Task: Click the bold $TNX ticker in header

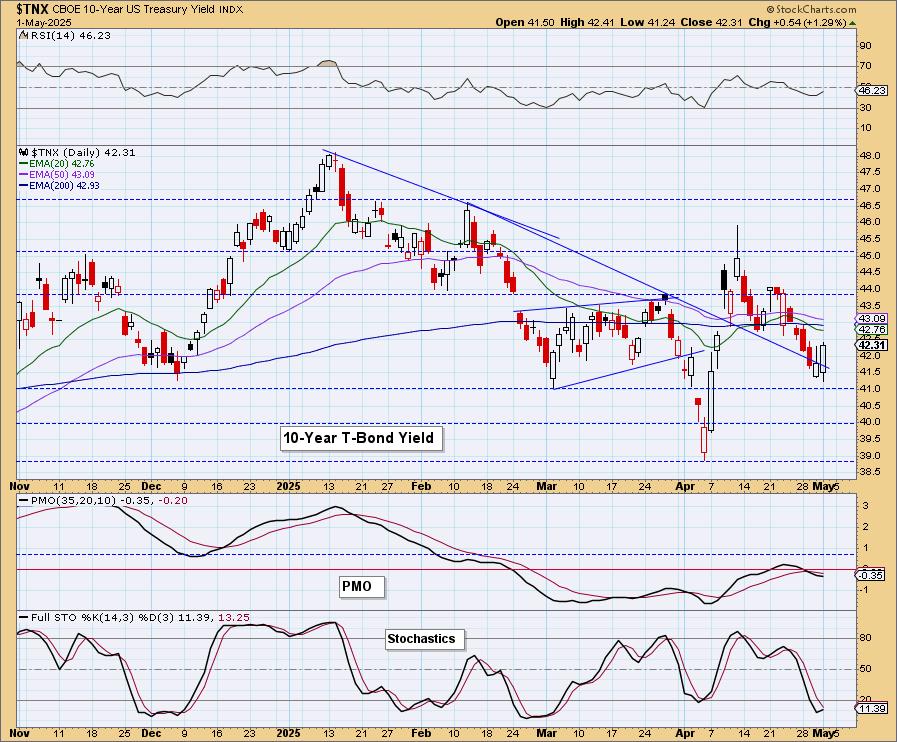Action: [x=33, y=9]
